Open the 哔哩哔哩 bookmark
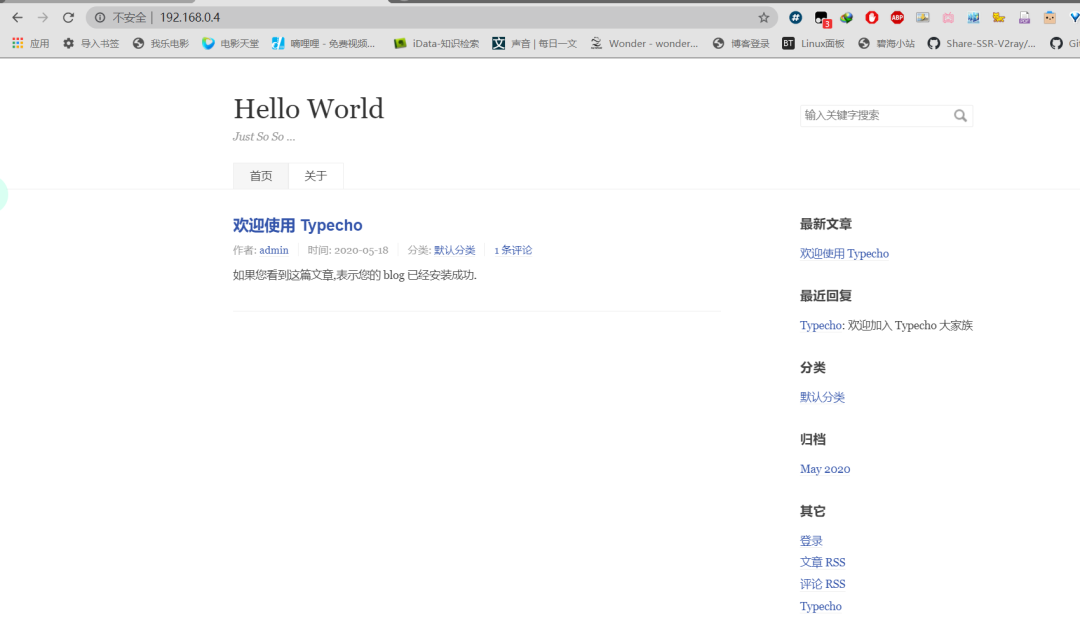Viewport: 1080px width, 628px height. tap(324, 43)
